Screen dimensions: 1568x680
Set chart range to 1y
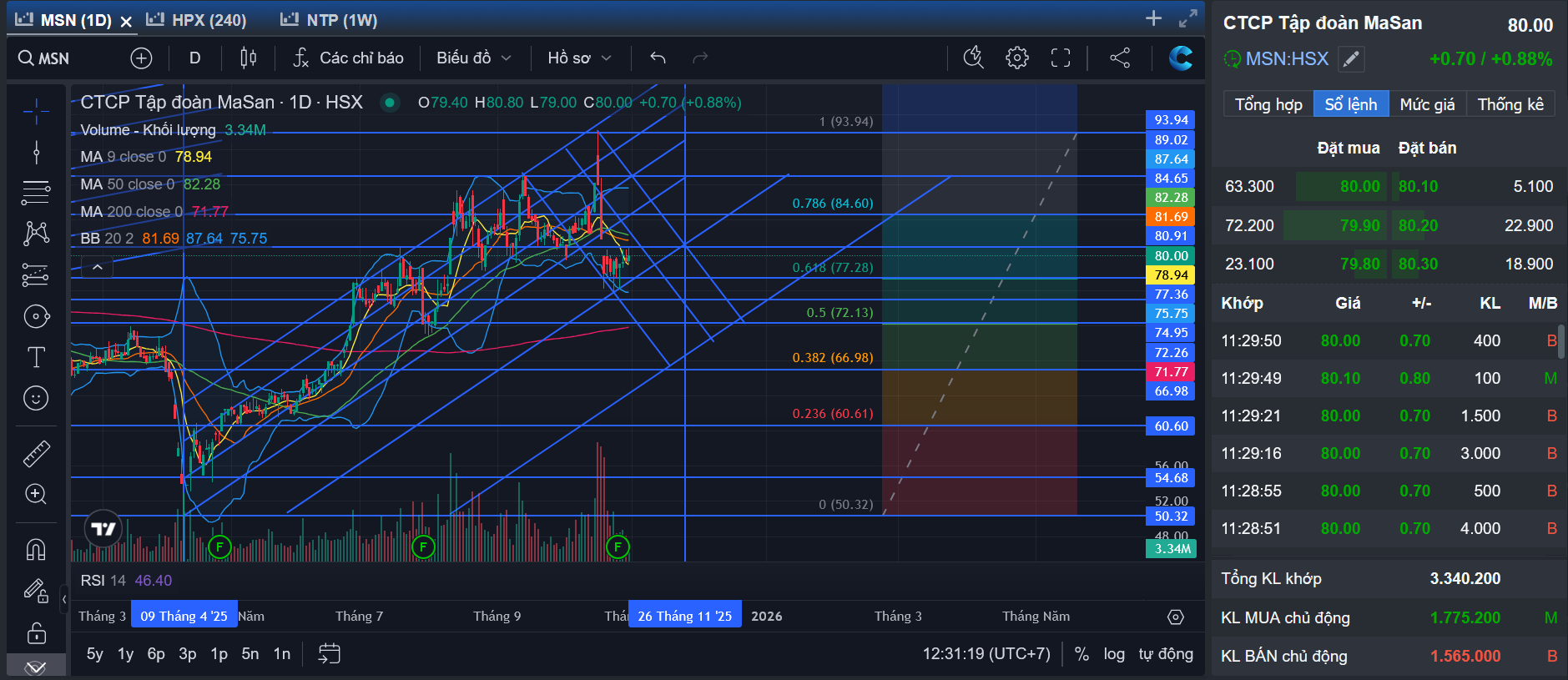125,654
